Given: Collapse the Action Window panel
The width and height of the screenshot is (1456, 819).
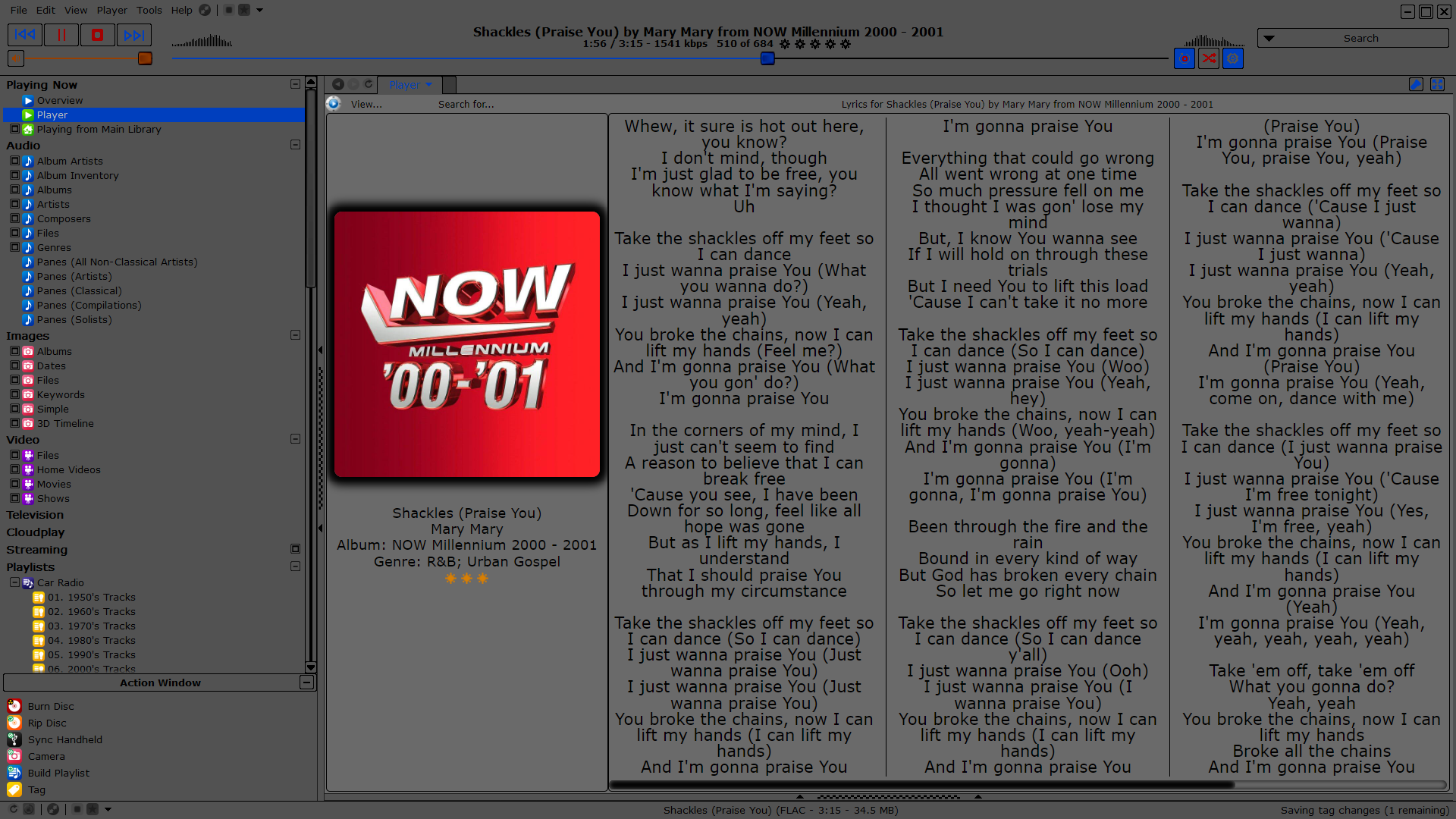Looking at the screenshot, I should pyautogui.click(x=306, y=682).
